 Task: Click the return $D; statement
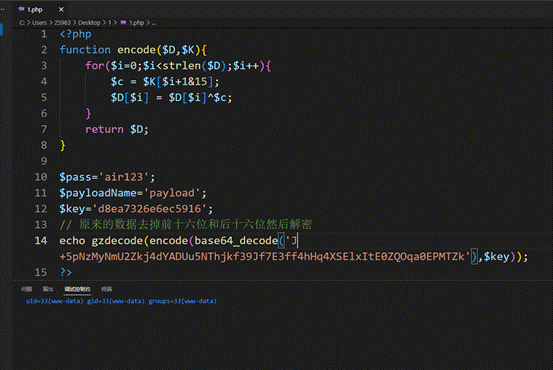coord(117,129)
